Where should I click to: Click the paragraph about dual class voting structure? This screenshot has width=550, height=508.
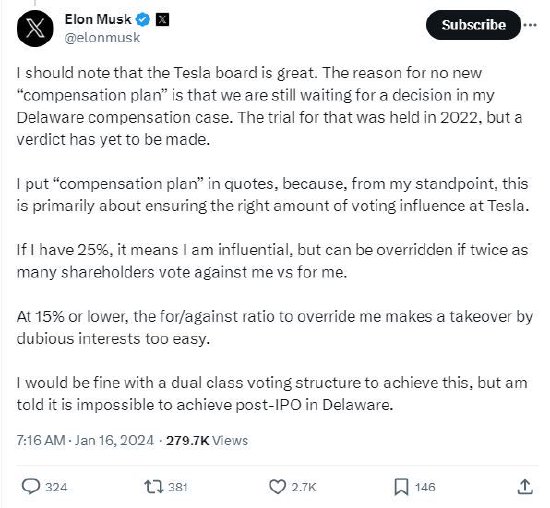tap(272, 394)
